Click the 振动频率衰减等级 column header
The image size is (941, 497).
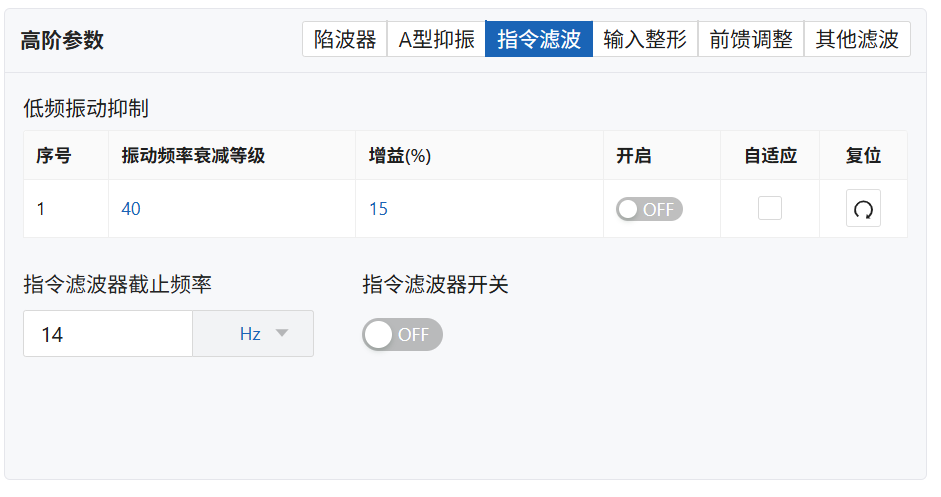click(x=193, y=156)
